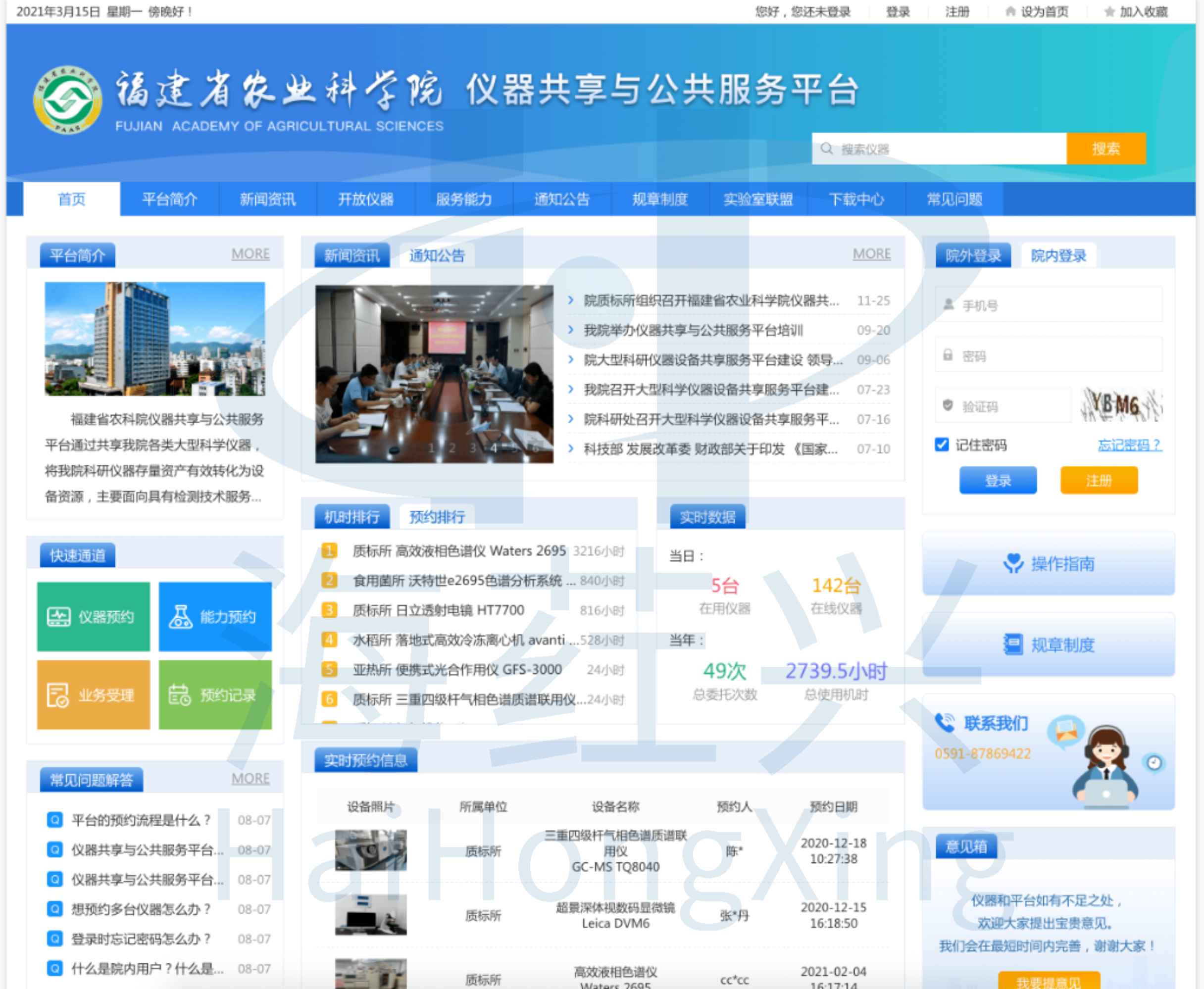Toggle the 记住密码 checkbox
The image size is (1204, 989).
pos(942,445)
